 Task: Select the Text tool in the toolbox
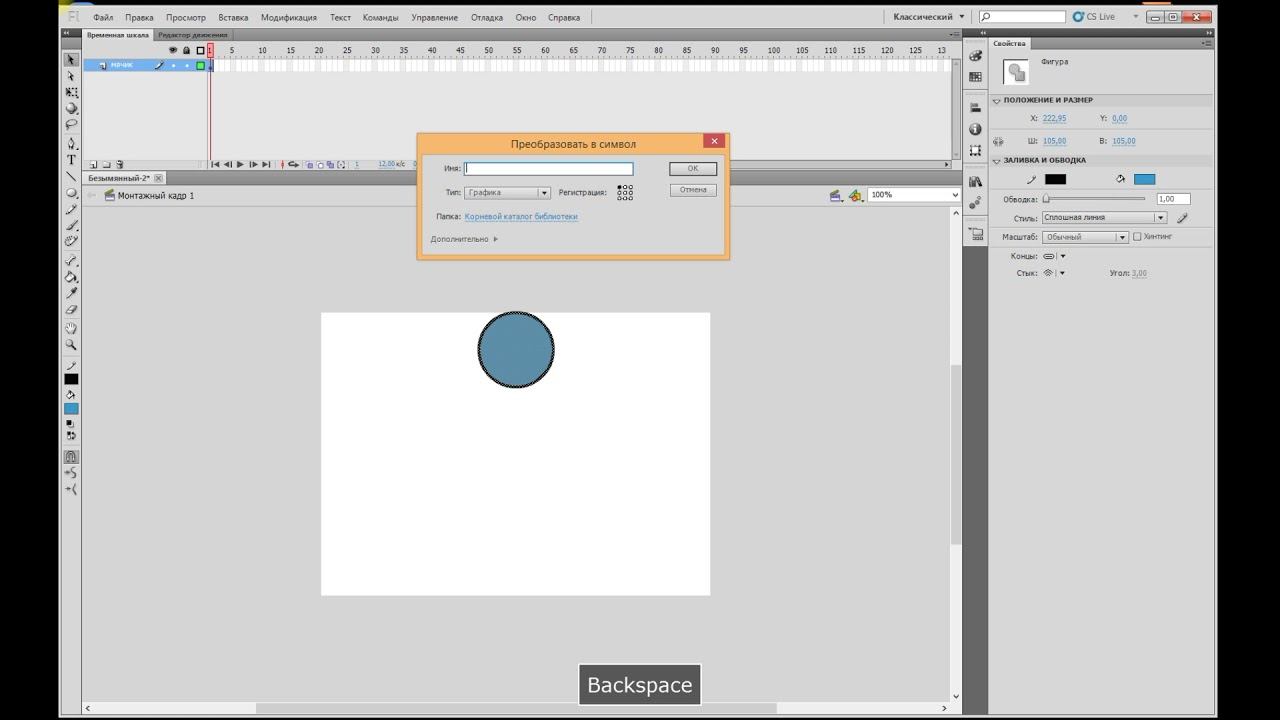click(71, 160)
